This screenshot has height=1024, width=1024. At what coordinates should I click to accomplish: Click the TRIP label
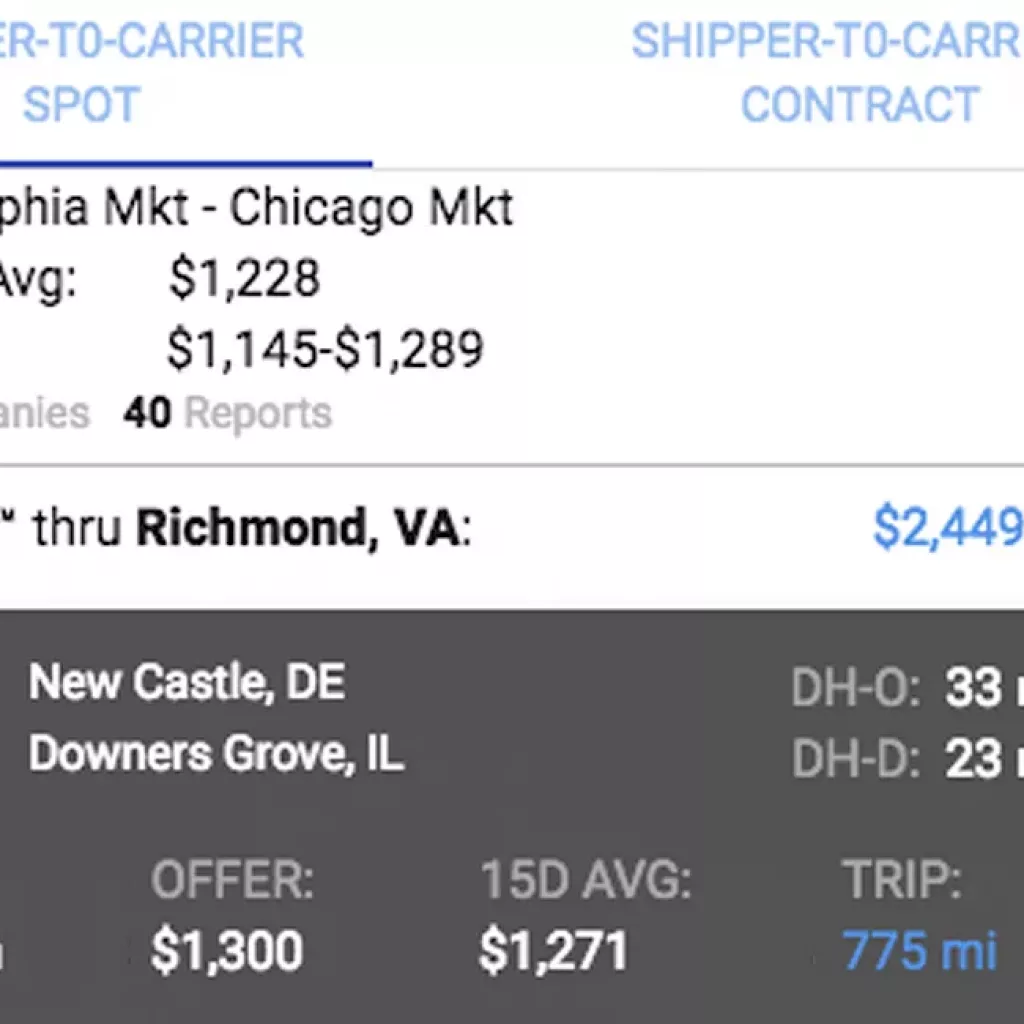(902, 880)
